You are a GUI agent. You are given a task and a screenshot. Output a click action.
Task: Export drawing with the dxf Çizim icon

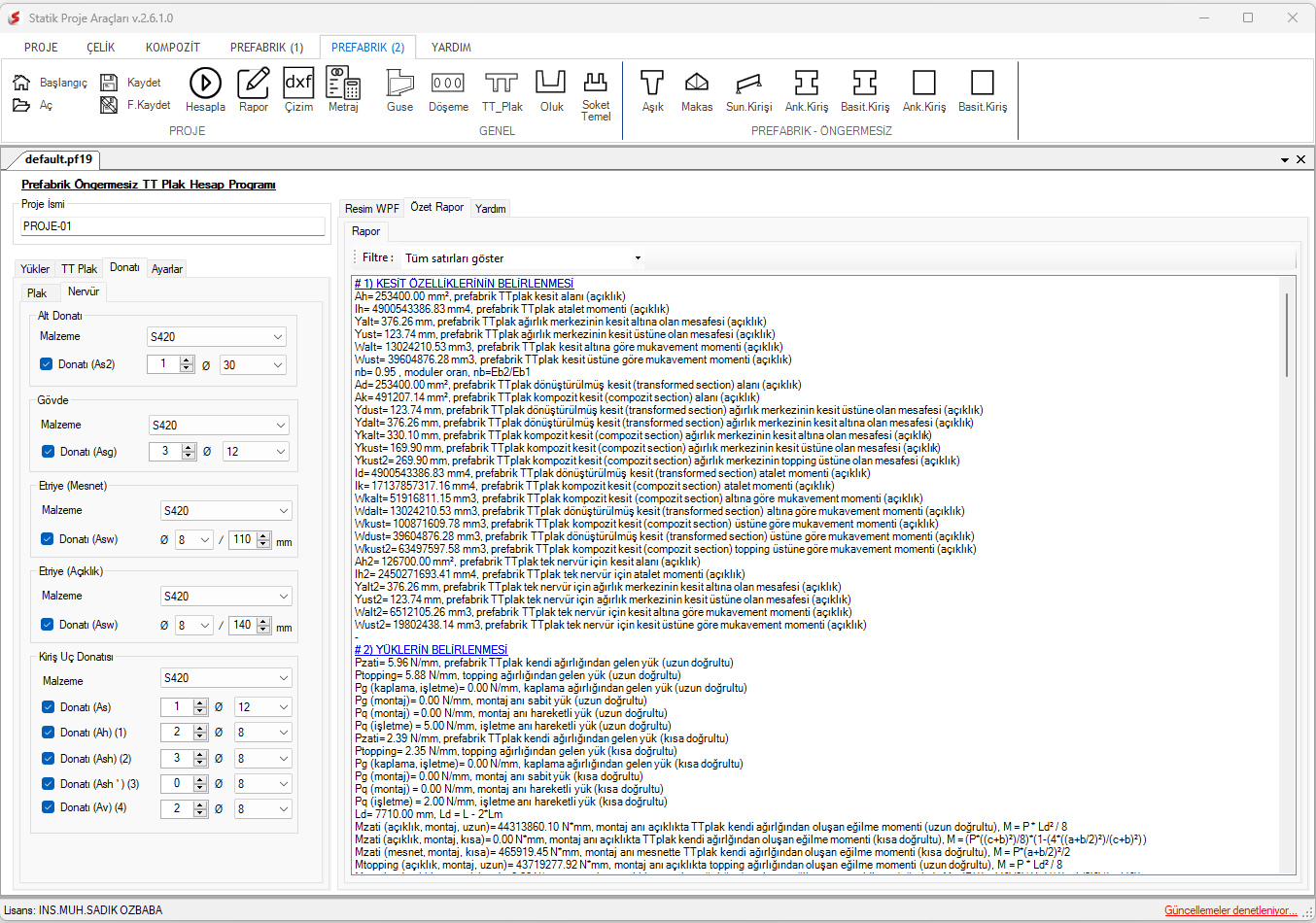[x=298, y=83]
